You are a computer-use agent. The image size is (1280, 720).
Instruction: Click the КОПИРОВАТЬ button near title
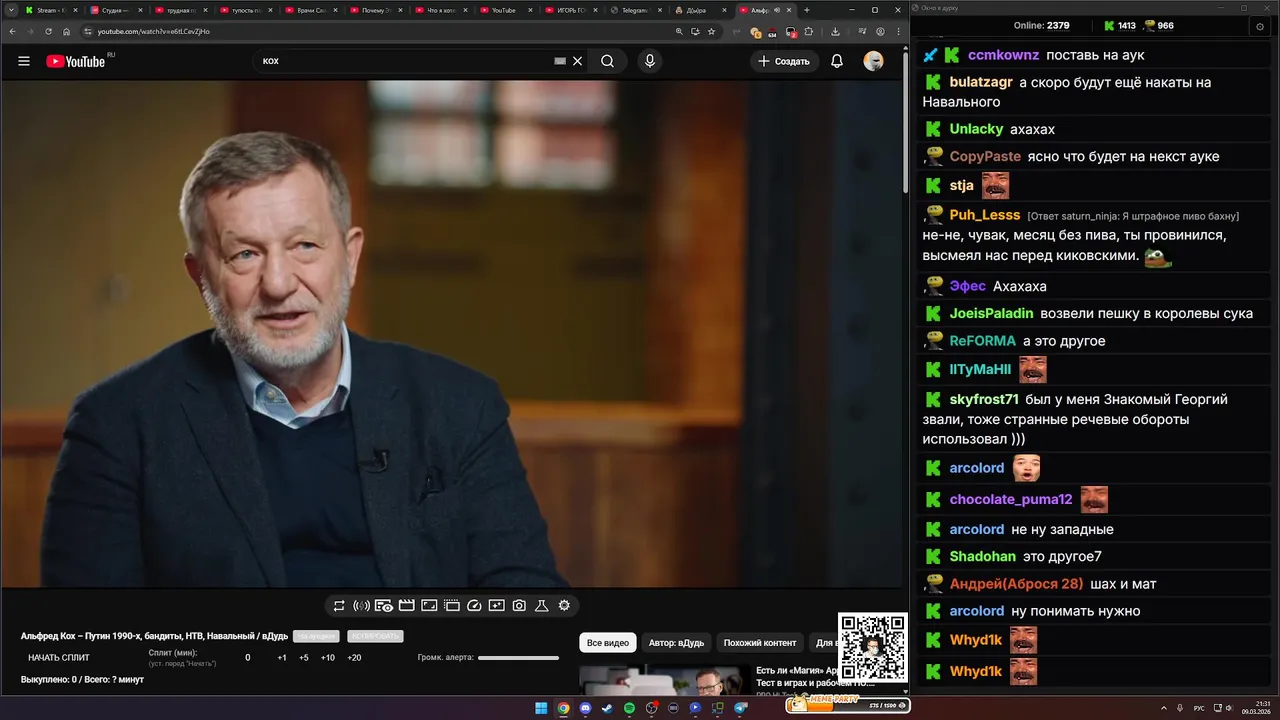[x=375, y=636]
